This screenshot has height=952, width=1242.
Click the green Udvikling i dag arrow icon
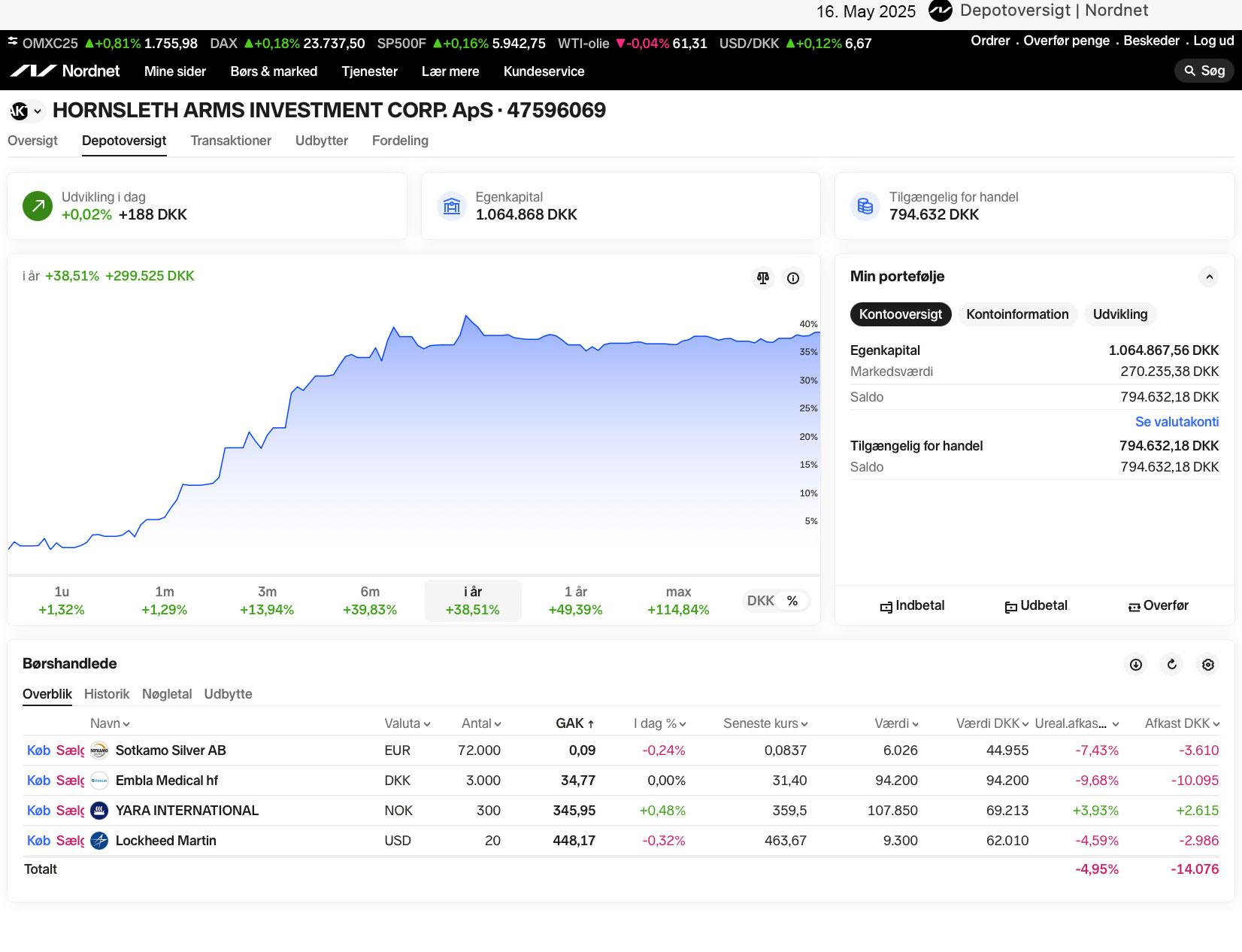tap(38, 205)
